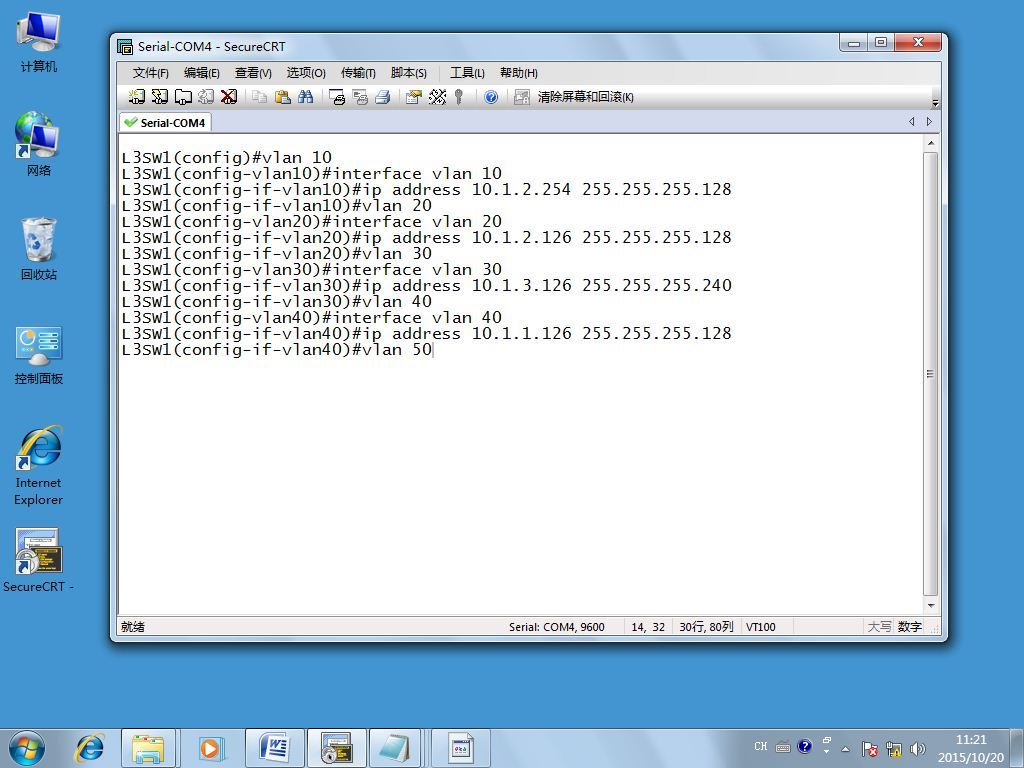Click the Copy icon in the toolbar
Viewport: 1024px width, 768px height.
(x=259, y=97)
